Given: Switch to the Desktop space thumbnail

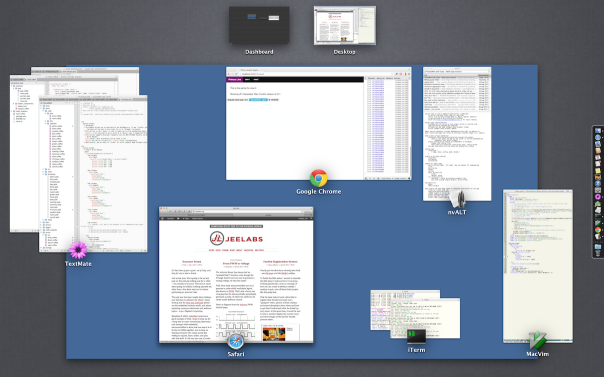Looking at the screenshot, I should tap(345, 25).
